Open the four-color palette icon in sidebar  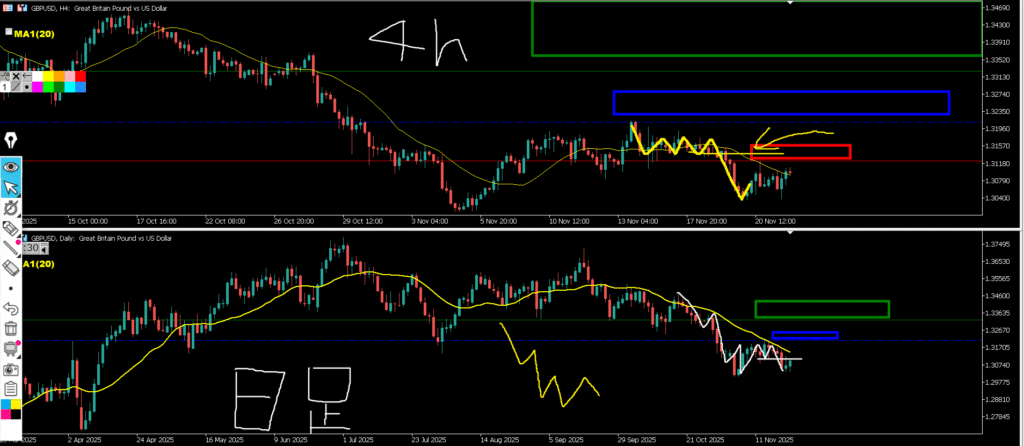[x=11, y=409]
